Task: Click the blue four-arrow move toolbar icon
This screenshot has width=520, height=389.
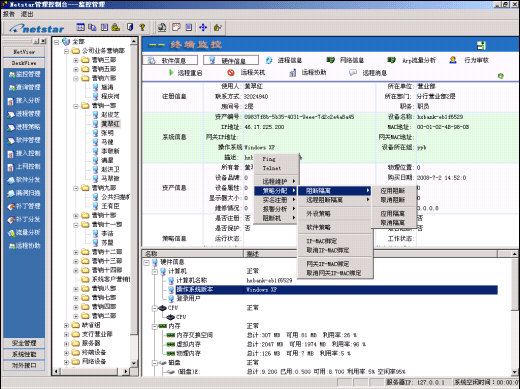Action: (203, 27)
